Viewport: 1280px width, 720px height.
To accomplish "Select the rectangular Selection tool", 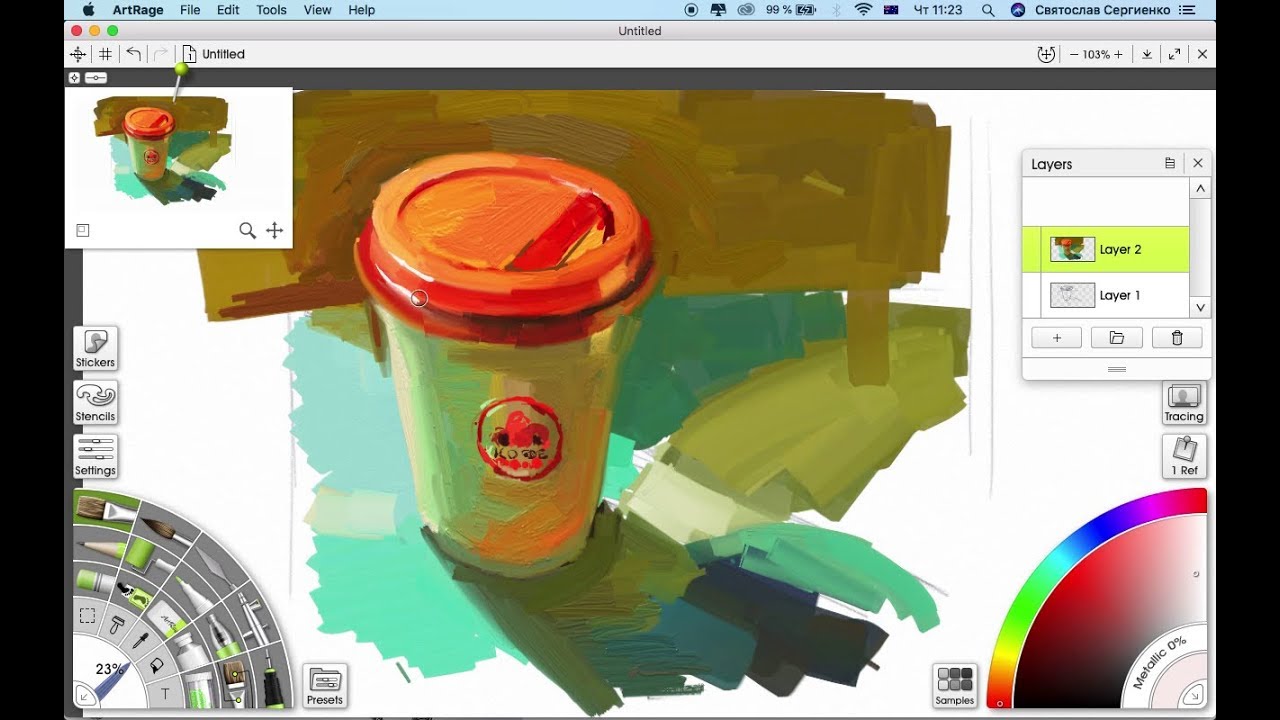I will click(x=88, y=616).
